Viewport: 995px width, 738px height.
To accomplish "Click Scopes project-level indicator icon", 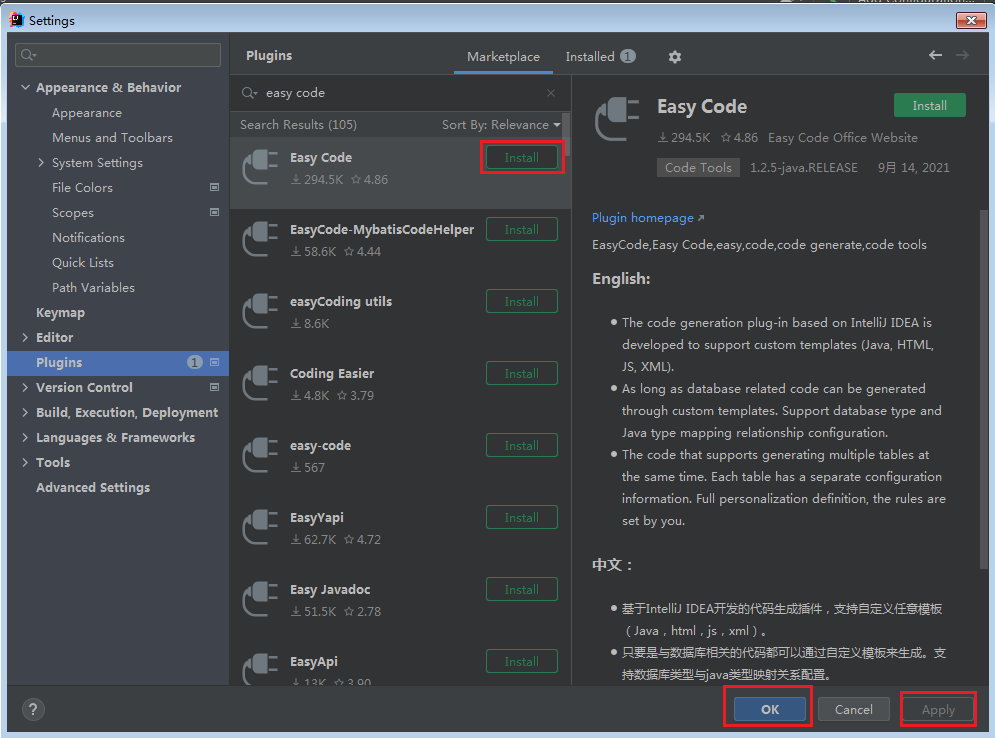I will coord(214,212).
